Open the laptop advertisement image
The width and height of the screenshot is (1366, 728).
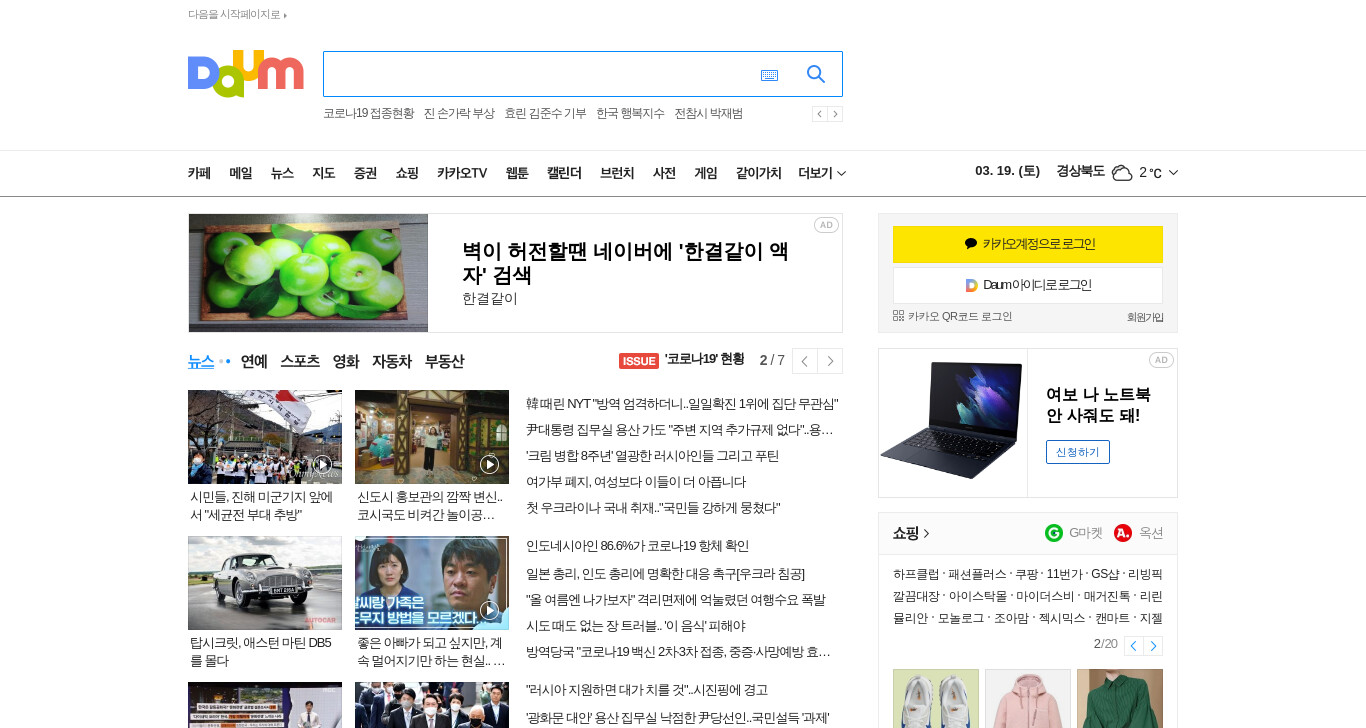click(x=952, y=422)
